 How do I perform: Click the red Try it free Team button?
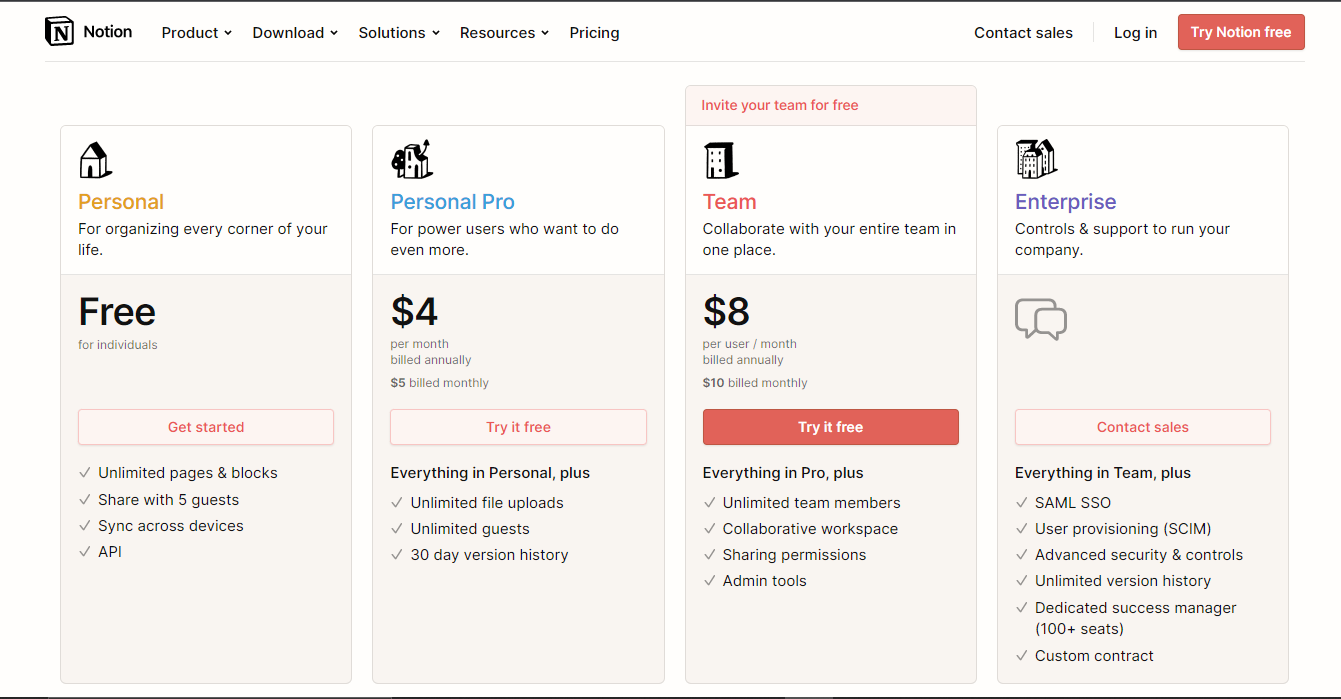pos(830,427)
